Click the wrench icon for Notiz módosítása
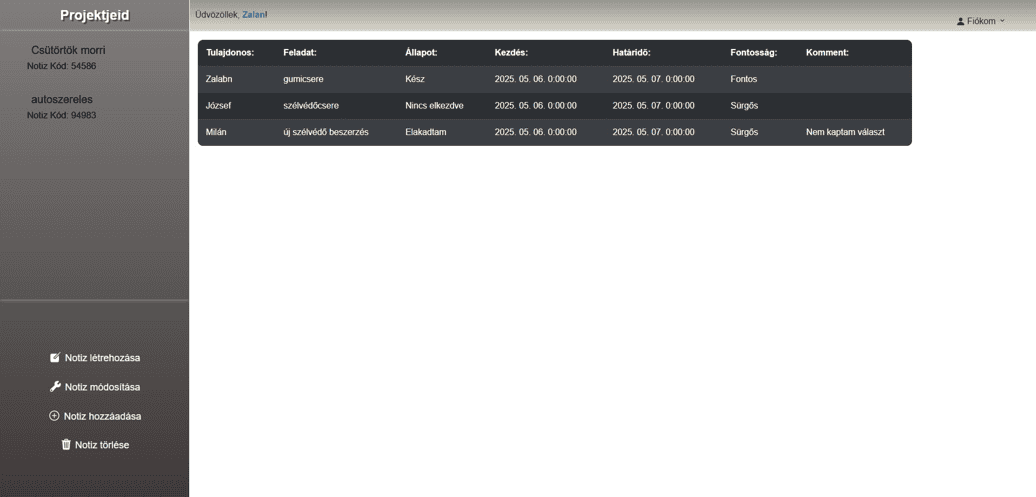 [x=55, y=387]
